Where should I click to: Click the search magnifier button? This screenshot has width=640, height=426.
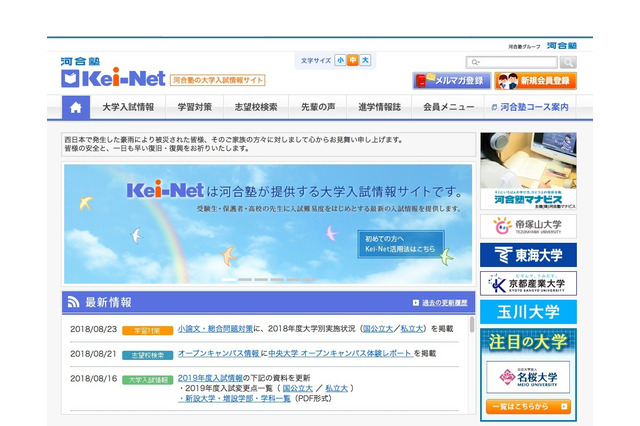[x=568, y=62]
